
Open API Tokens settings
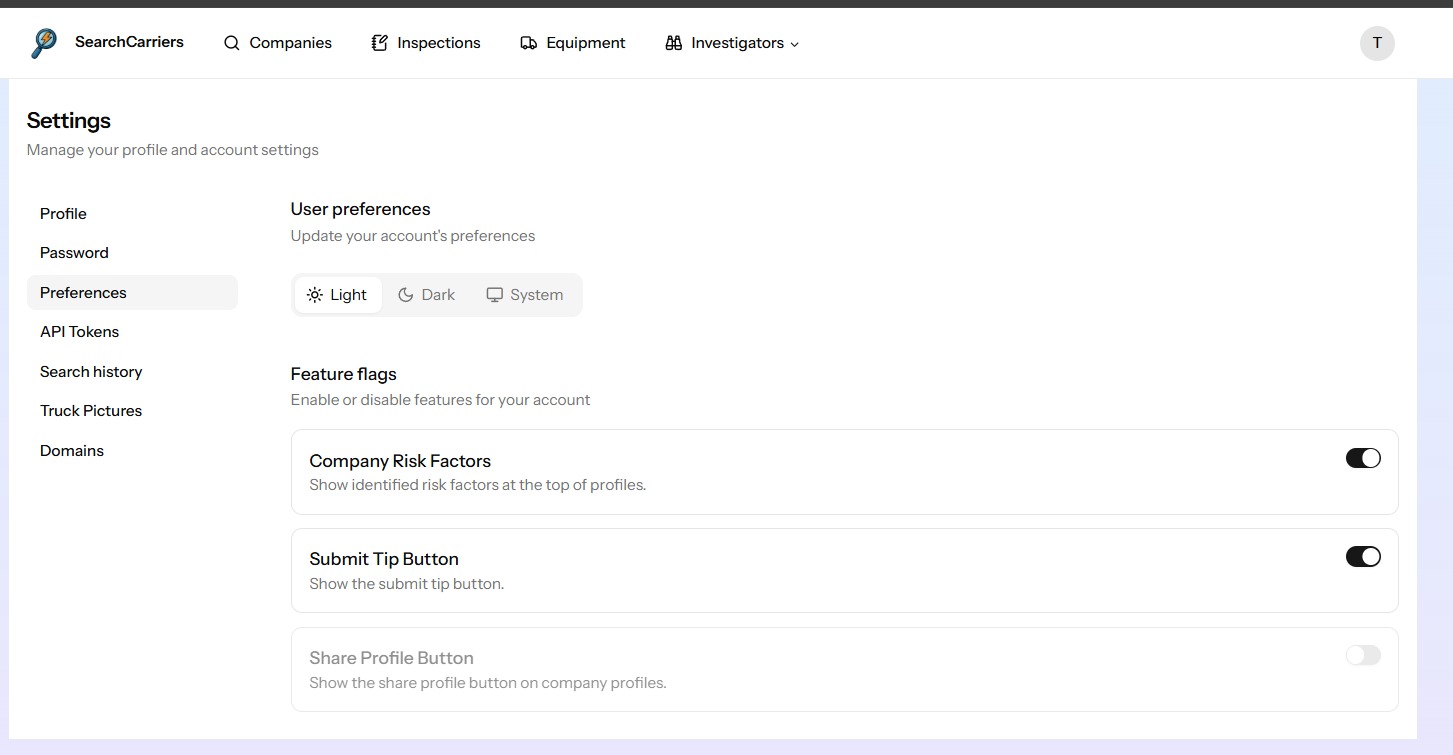[79, 332]
